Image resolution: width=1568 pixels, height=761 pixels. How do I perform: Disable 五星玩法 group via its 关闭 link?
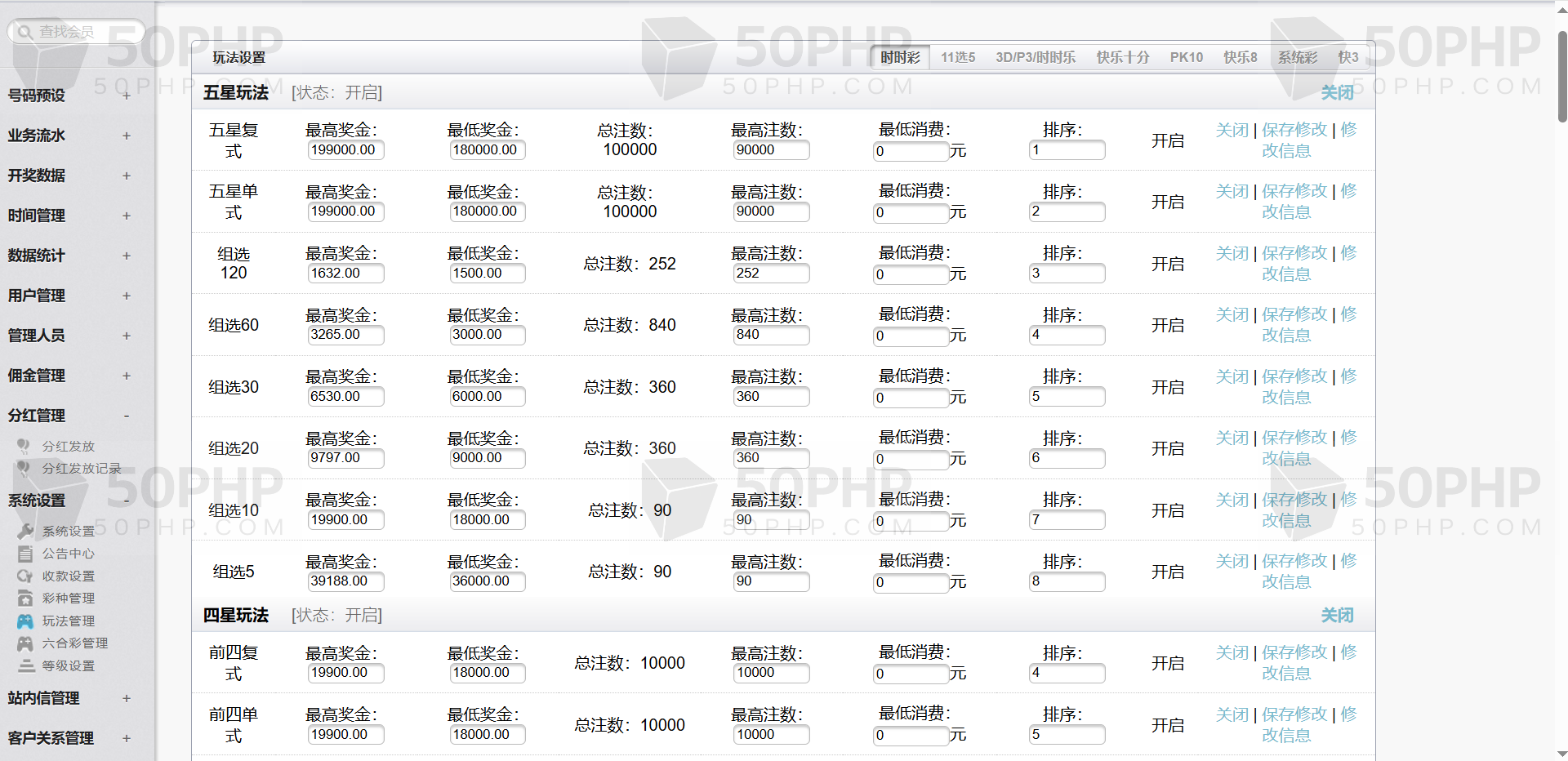click(x=1337, y=93)
